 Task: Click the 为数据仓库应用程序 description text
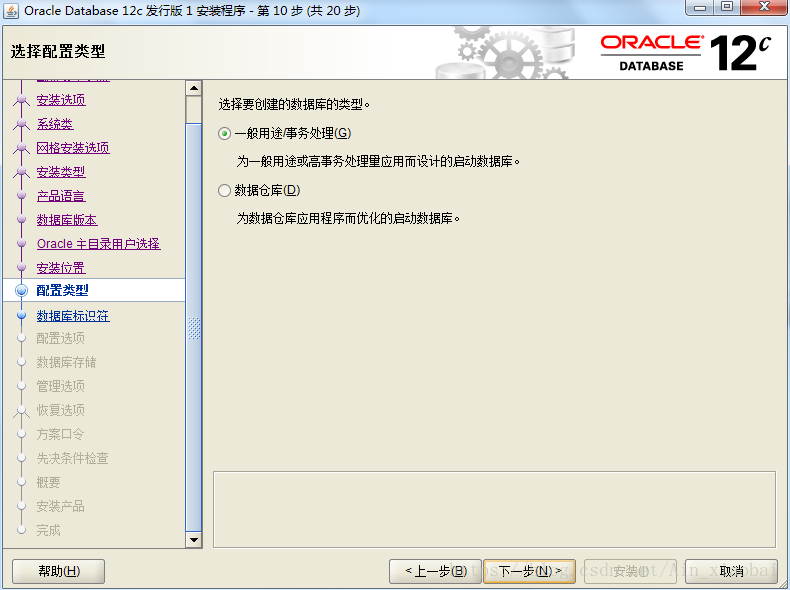(348, 219)
